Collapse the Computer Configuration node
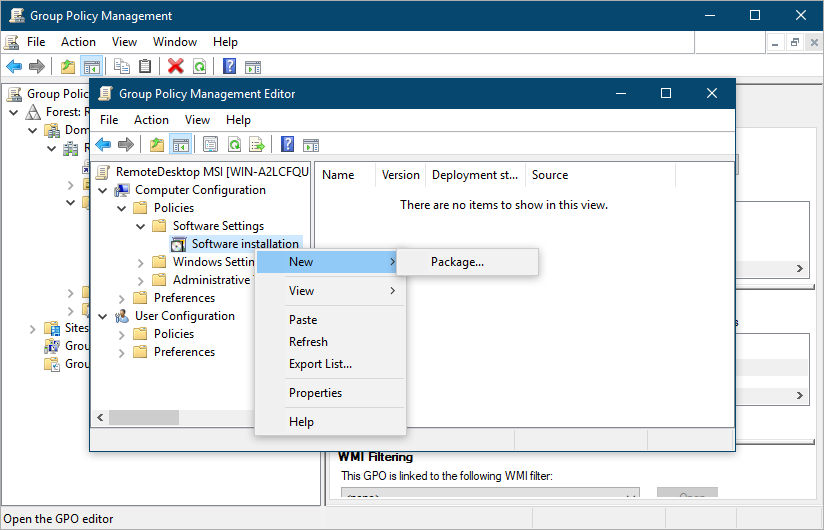The height and width of the screenshot is (530, 824). pyautogui.click(x=103, y=190)
